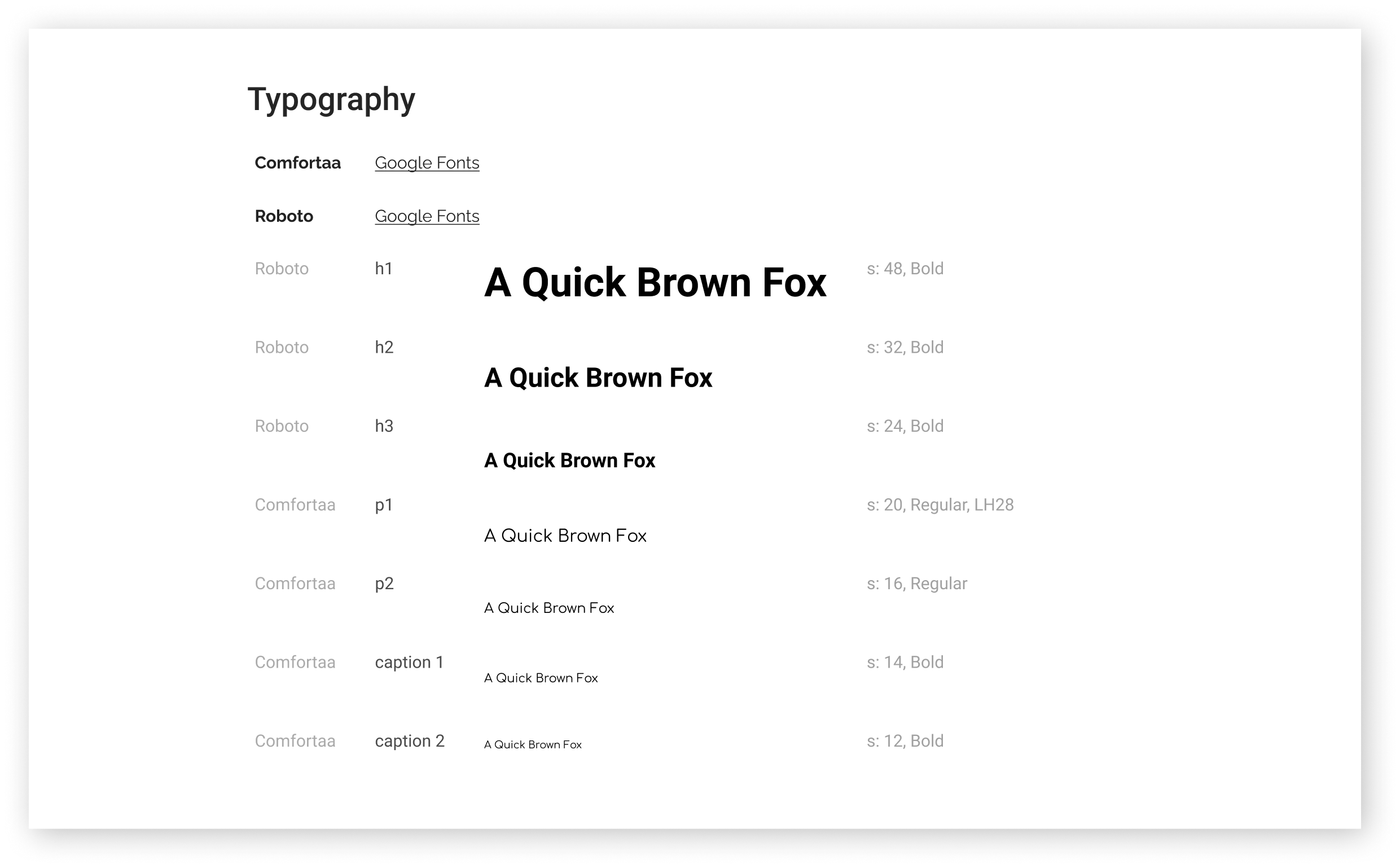Click the h1 sample text A Quick Brown Fox
Viewport: 1400px width, 868px height.
pyautogui.click(x=655, y=282)
